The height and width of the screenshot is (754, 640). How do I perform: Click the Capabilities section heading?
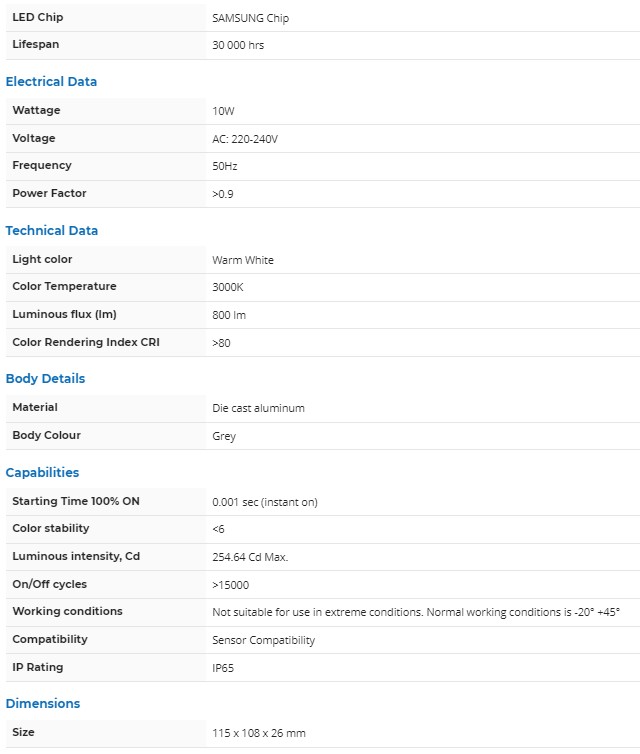tap(42, 473)
